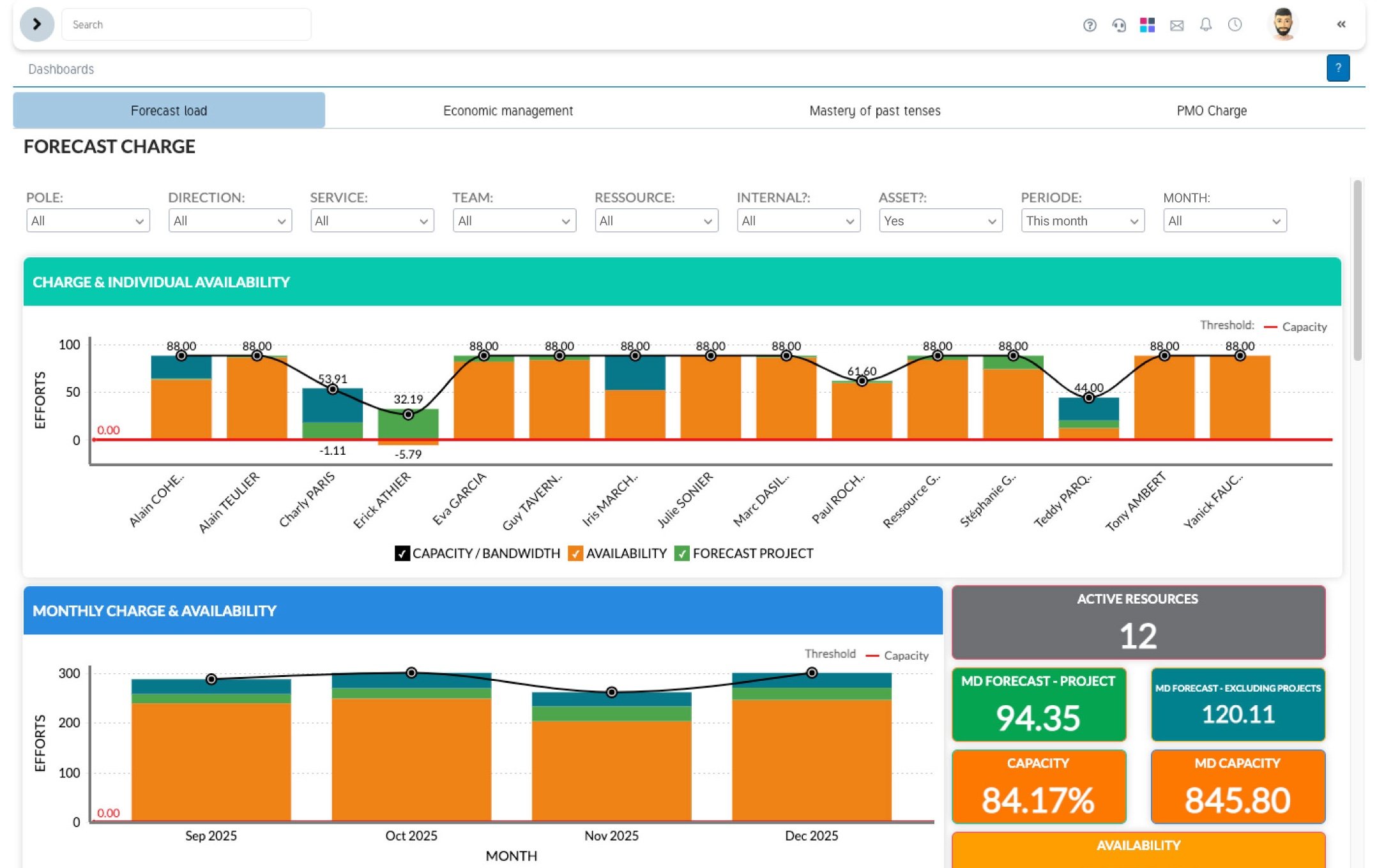Open the POLE dropdown
The width and height of the screenshot is (1377, 868).
pyautogui.click(x=87, y=220)
